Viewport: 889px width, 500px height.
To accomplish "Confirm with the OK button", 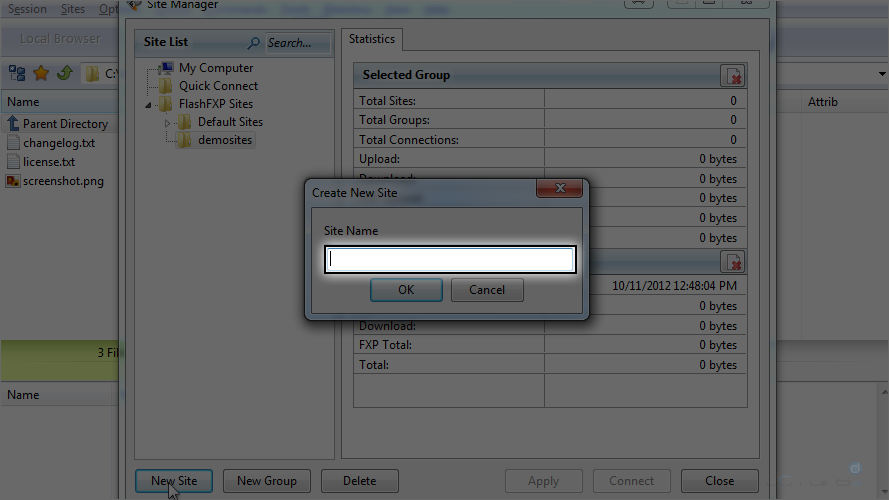I will click(x=406, y=290).
